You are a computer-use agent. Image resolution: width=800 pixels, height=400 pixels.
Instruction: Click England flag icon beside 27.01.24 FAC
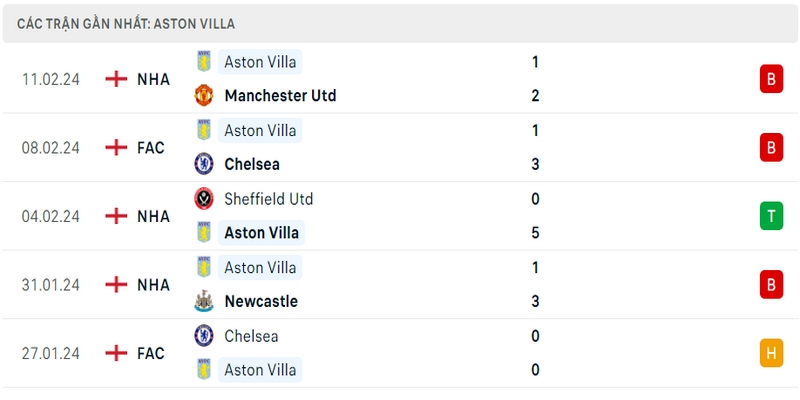(x=116, y=353)
